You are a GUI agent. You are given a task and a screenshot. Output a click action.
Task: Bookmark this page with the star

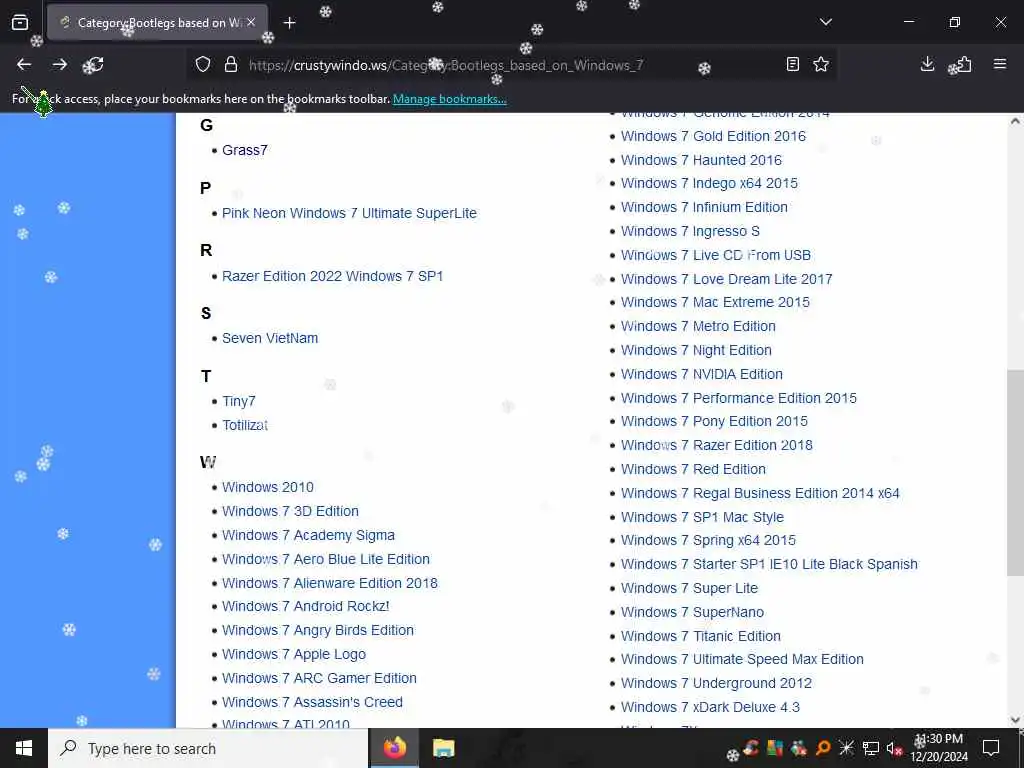(821, 64)
